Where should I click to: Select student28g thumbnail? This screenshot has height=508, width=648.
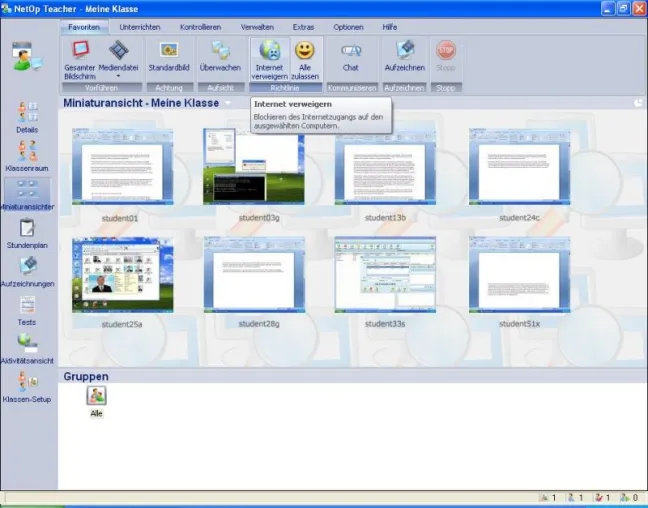[x=254, y=274]
